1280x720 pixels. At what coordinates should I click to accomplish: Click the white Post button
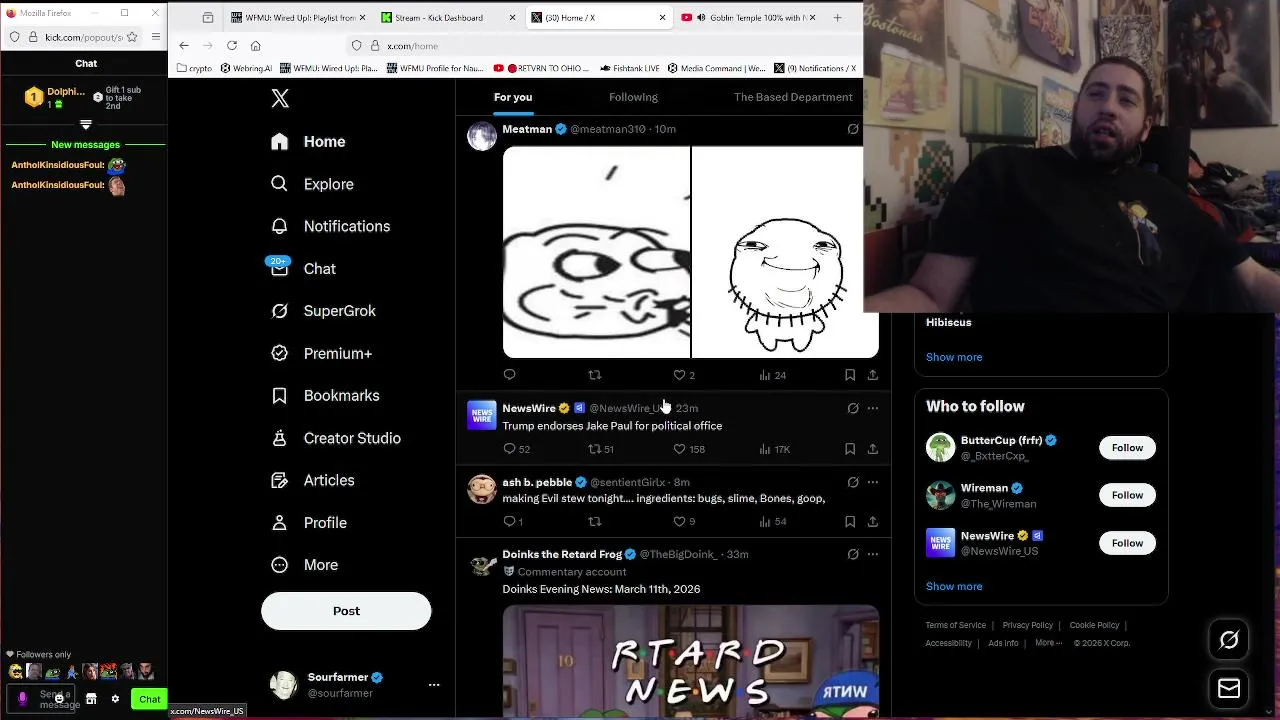(x=346, y=611)
